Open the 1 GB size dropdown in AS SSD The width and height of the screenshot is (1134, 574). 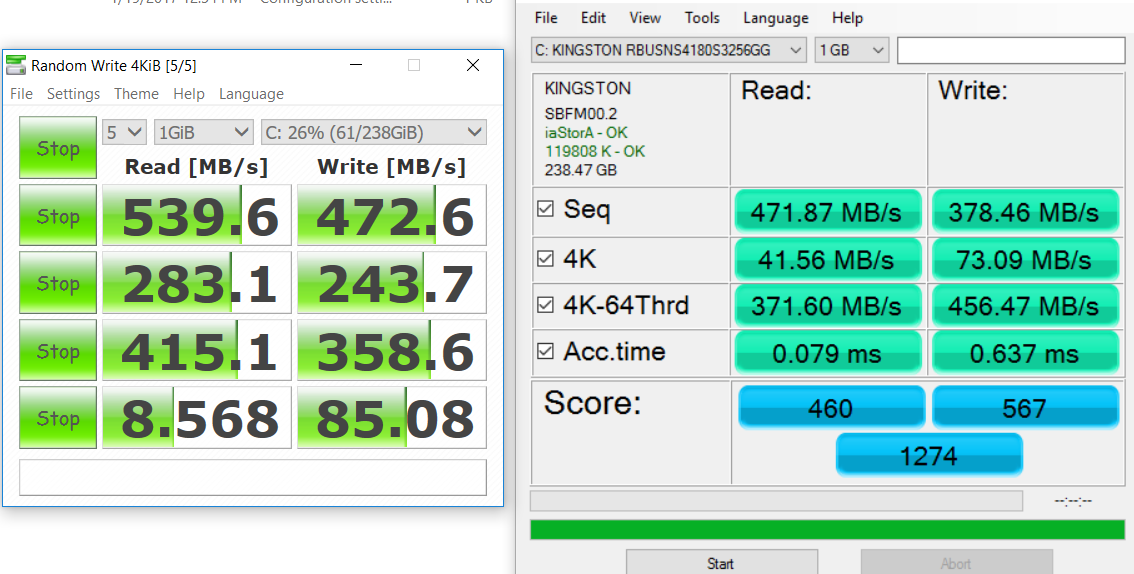pyautogui.click(x=851, y=50)
